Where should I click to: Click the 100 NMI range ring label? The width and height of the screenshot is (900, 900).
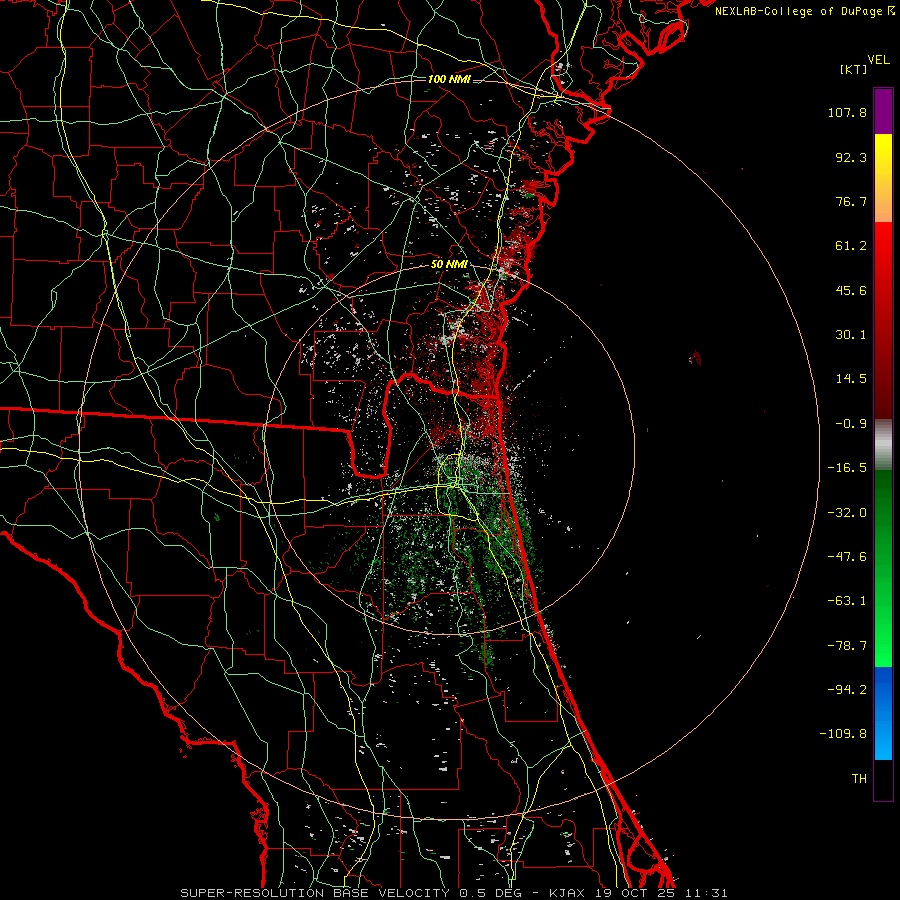coord(449,79)
